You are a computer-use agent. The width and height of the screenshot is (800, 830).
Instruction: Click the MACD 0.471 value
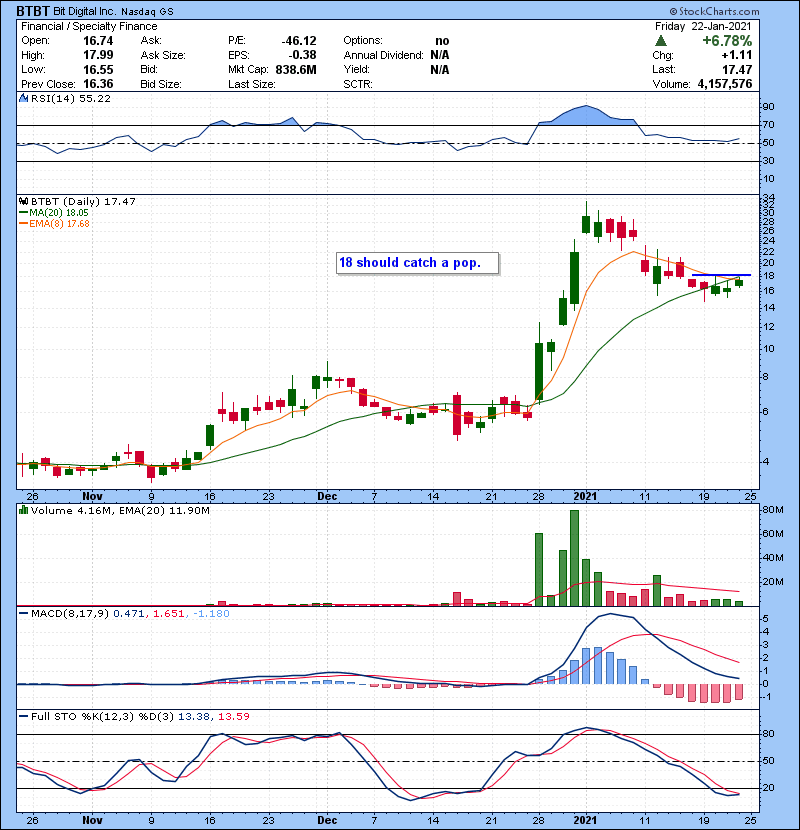coord(129,614)
